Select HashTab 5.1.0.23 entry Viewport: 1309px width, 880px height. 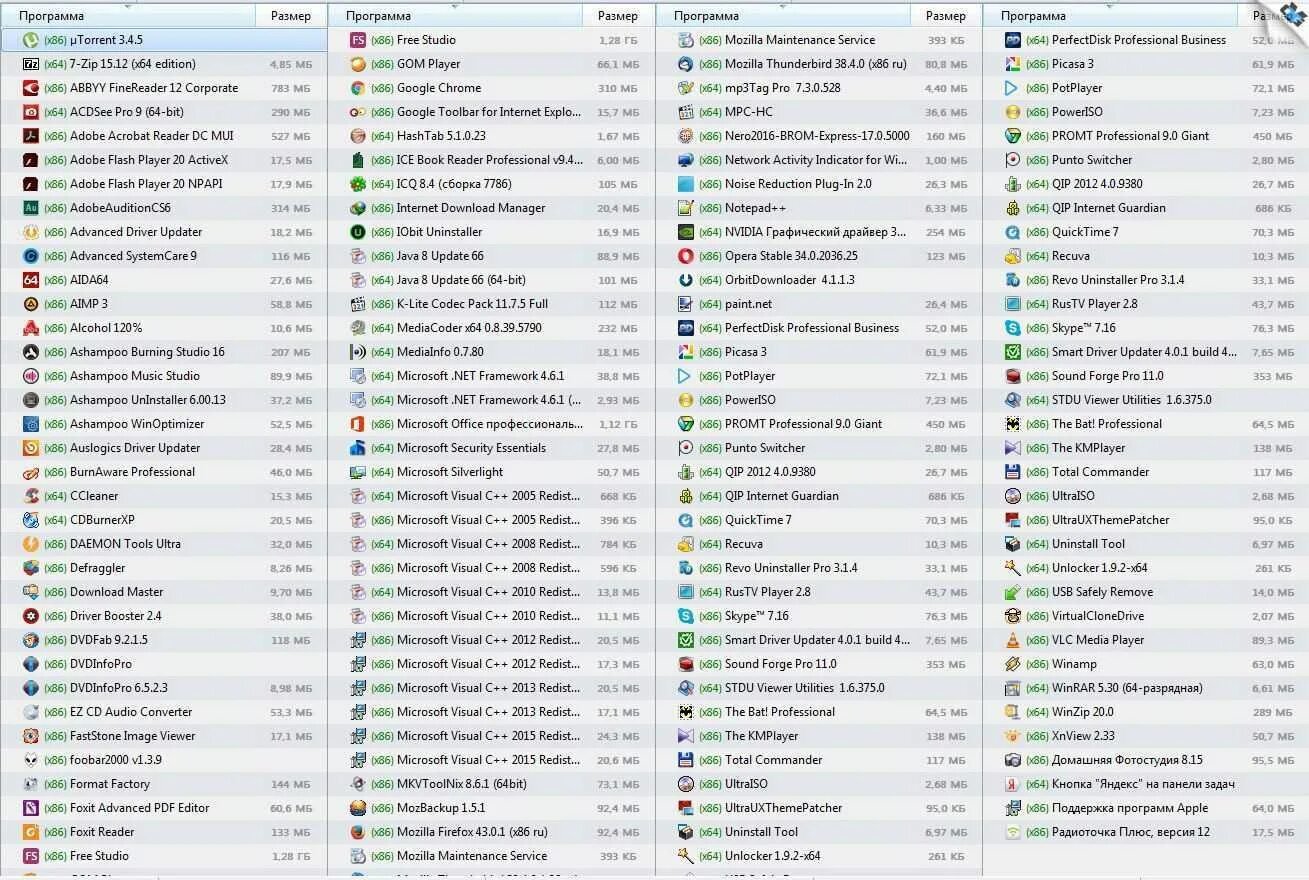coord(491,136)
